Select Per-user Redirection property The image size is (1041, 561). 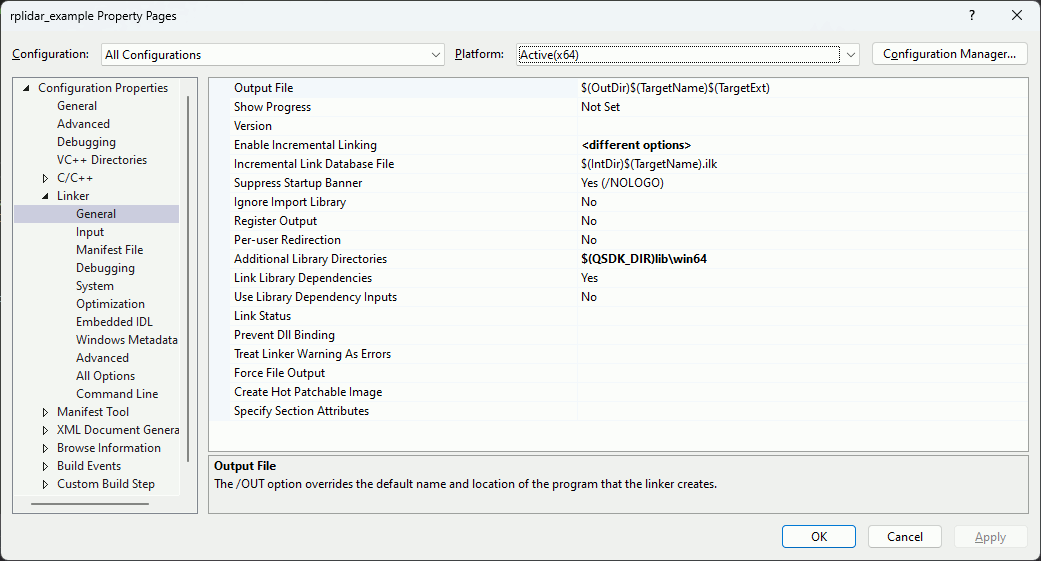287,240
